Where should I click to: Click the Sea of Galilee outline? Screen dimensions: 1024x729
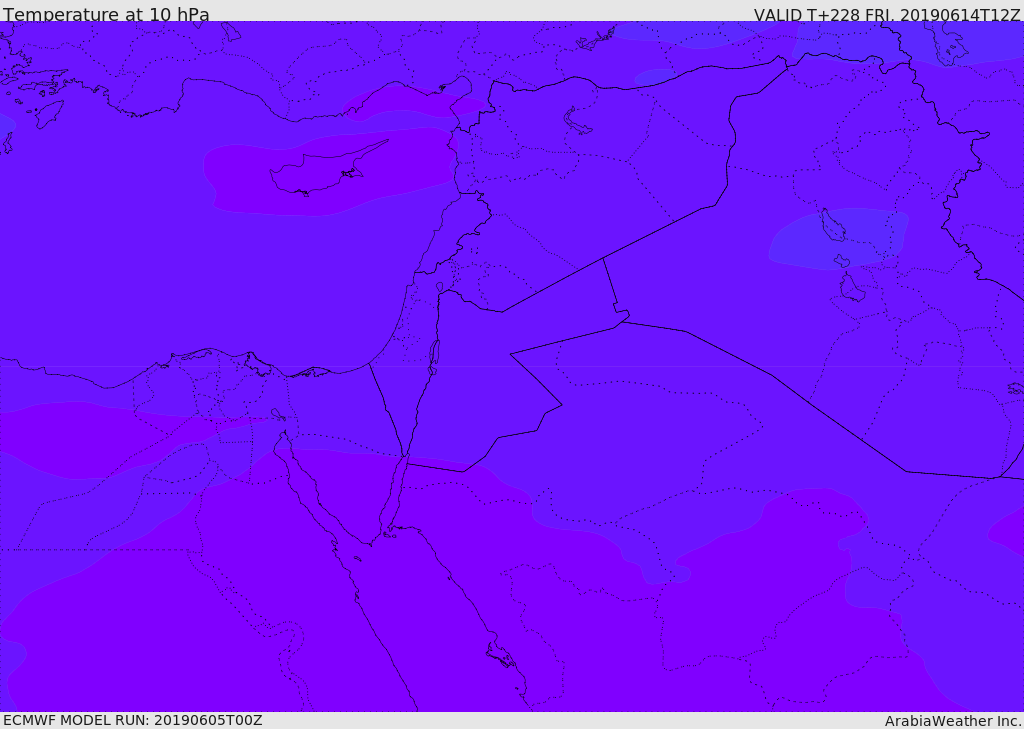(x=439, y=287)
